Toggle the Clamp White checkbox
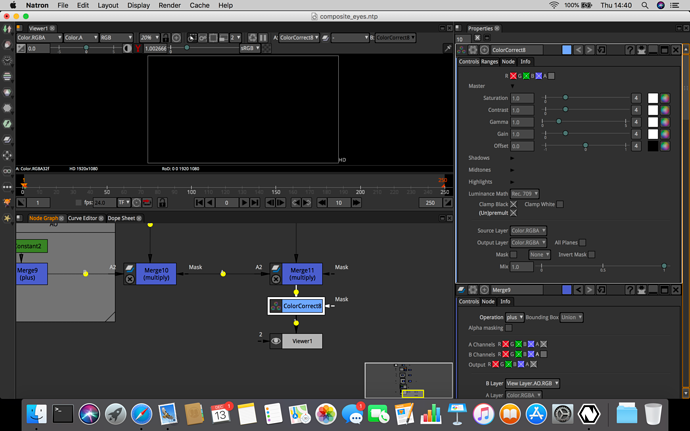Image resolution: width=690 pixels, height=431 pixels. point(560,204)
